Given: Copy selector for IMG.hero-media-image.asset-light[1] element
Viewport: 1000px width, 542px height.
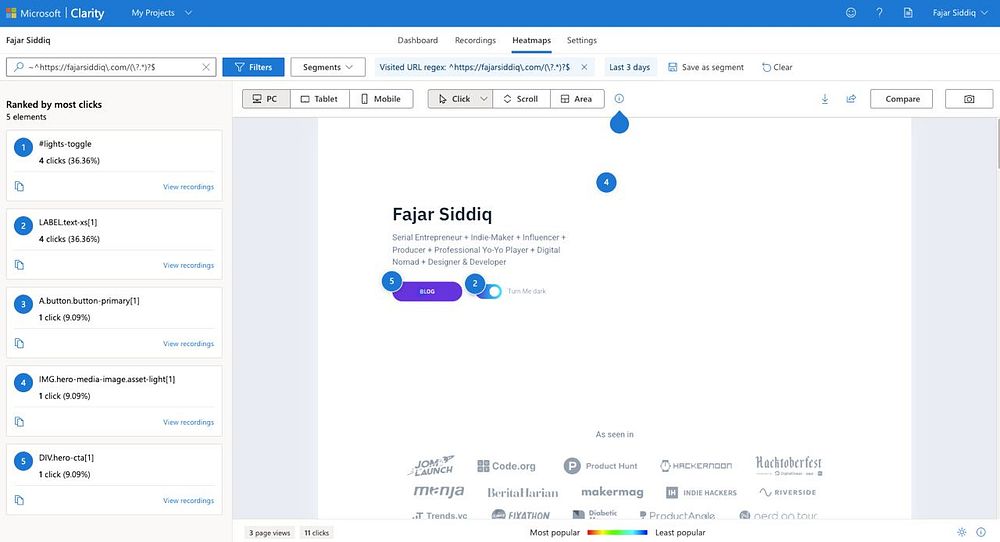Looking at the screenshot, I should (x=19, y=421).
